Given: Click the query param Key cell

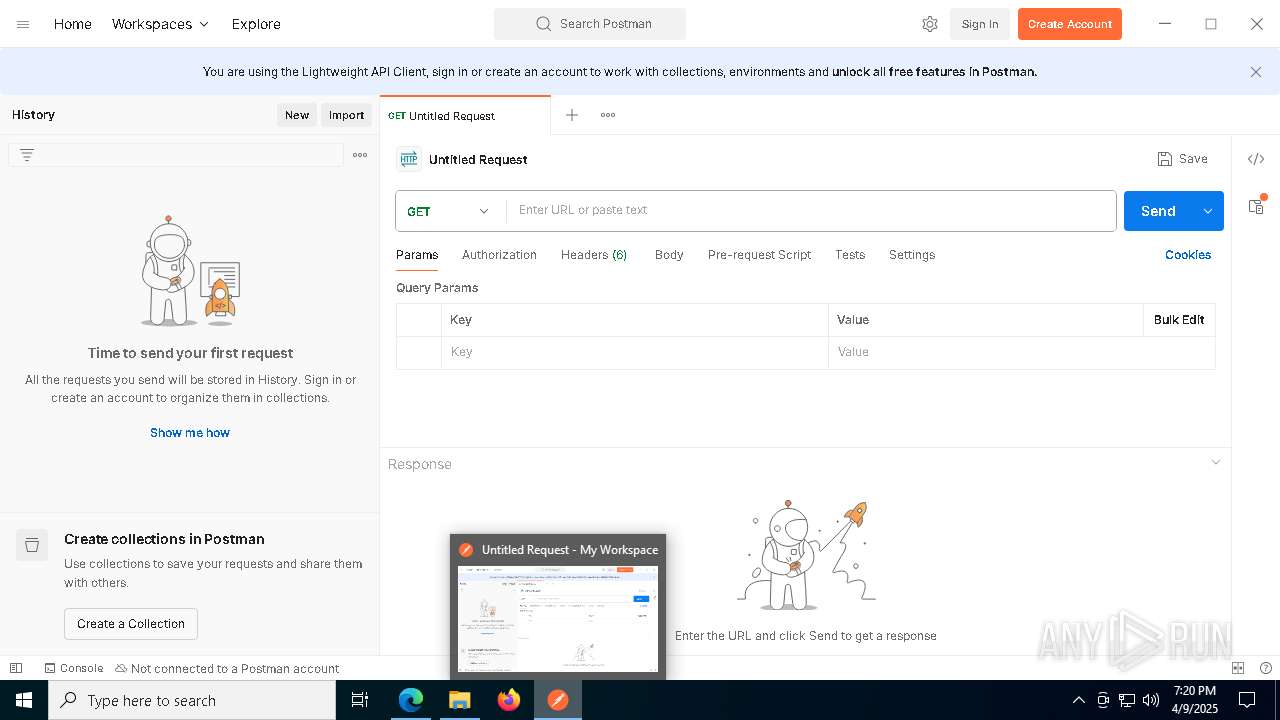Looking at the screenshot, I should click(635, 352).
